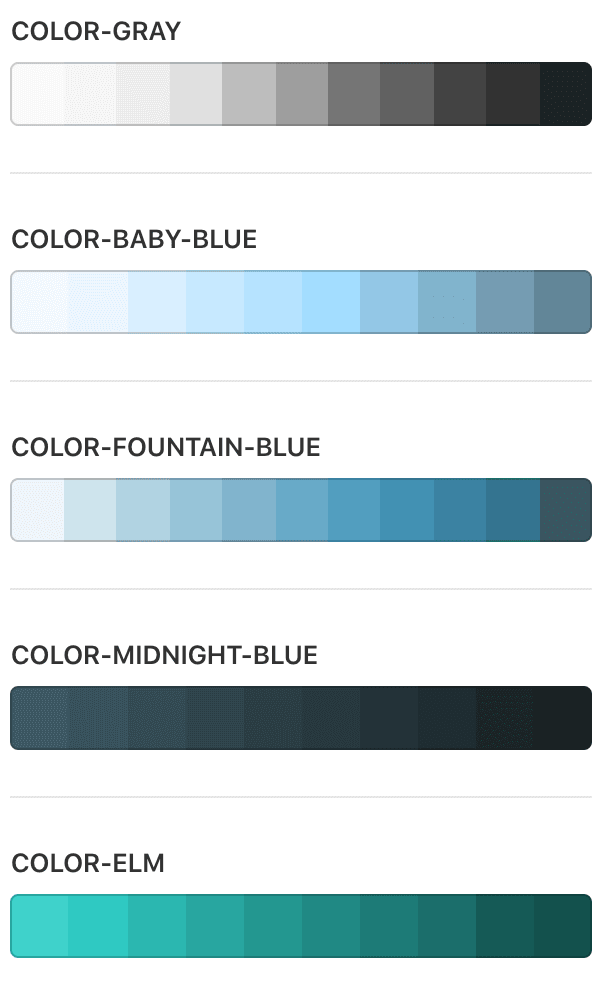This screenshot has width=610, height=988.
Task: Click the sixth swatch in COLOR-BABY-BLUE row
Action: point(330,302)
